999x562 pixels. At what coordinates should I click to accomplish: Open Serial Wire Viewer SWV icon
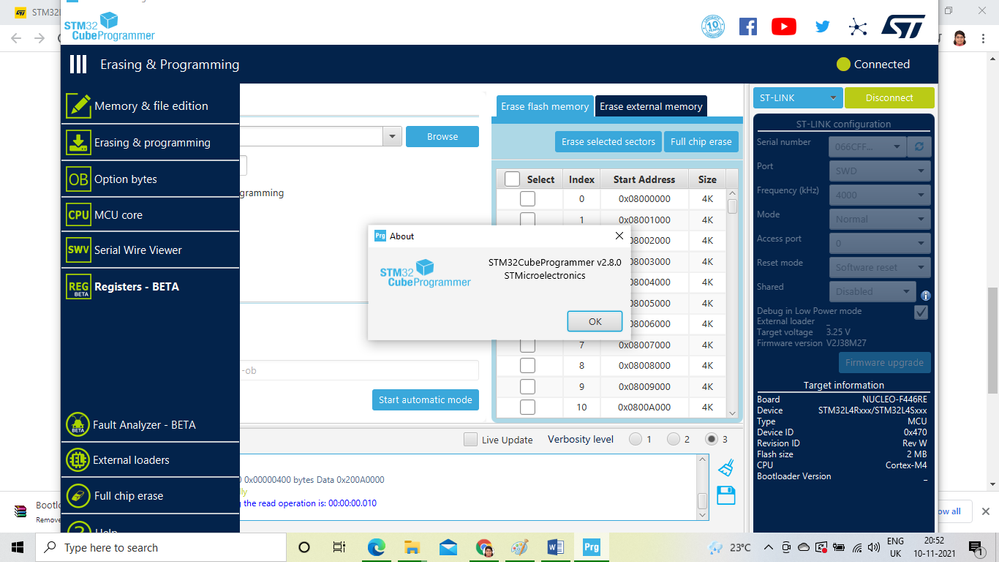click(78, 250)
